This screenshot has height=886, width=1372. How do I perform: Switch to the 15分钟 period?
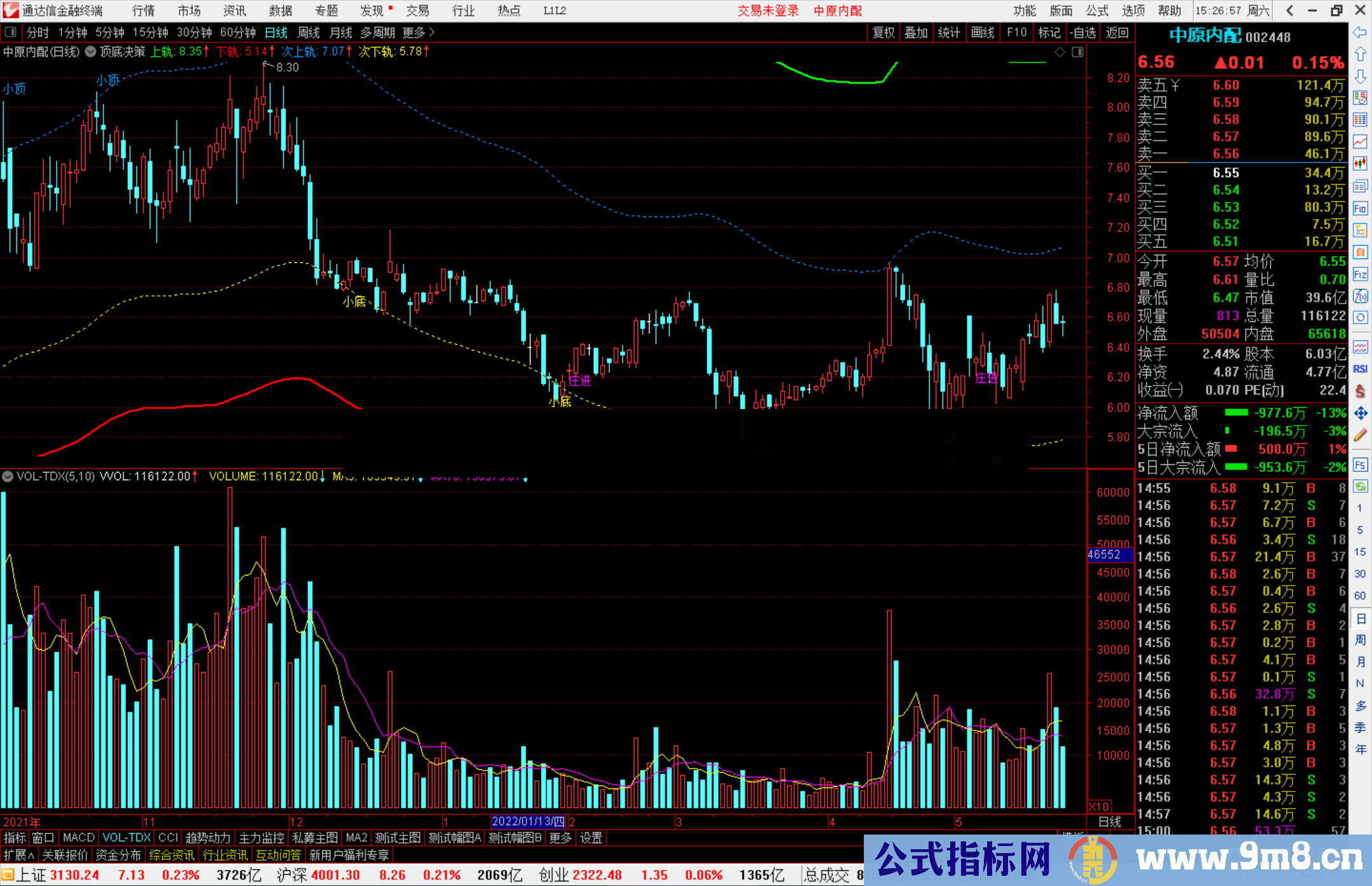(150, 32)
